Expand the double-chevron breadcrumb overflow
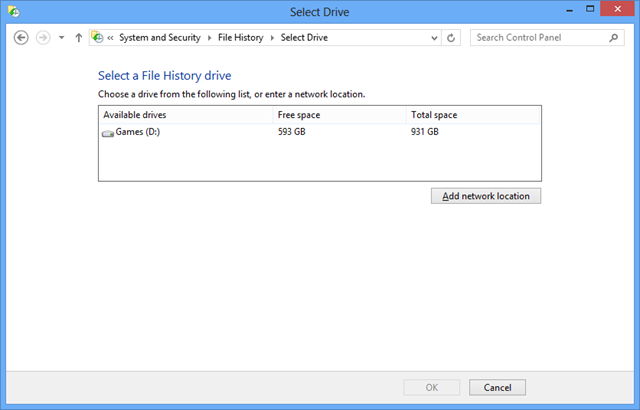 [111, 38]
